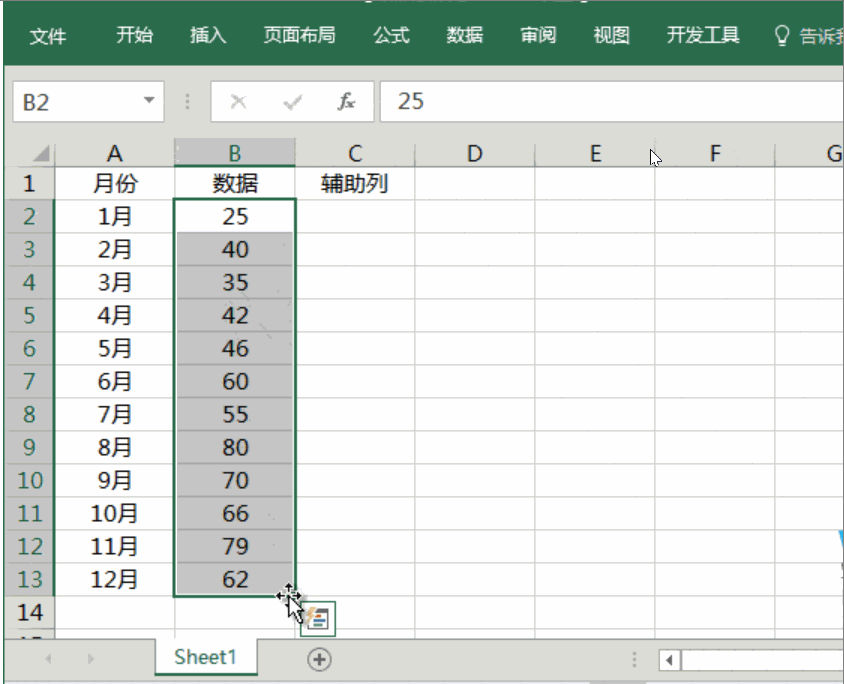This screenshot has height=684, width=844.
Task: Click the cancel entry X icon
Action: pos(238,101)
